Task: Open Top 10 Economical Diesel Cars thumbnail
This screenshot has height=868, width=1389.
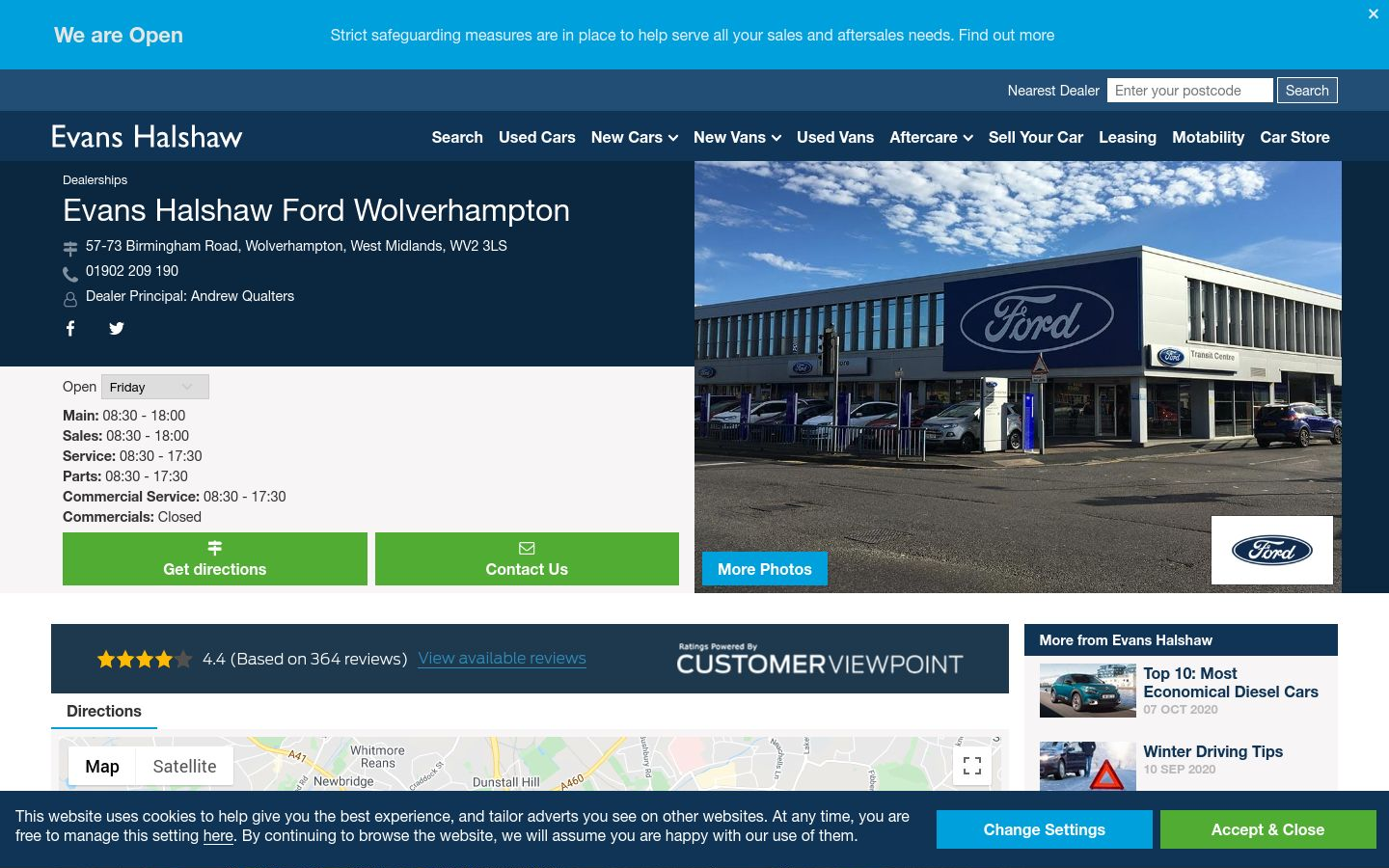Action: tap(1088, 691)
